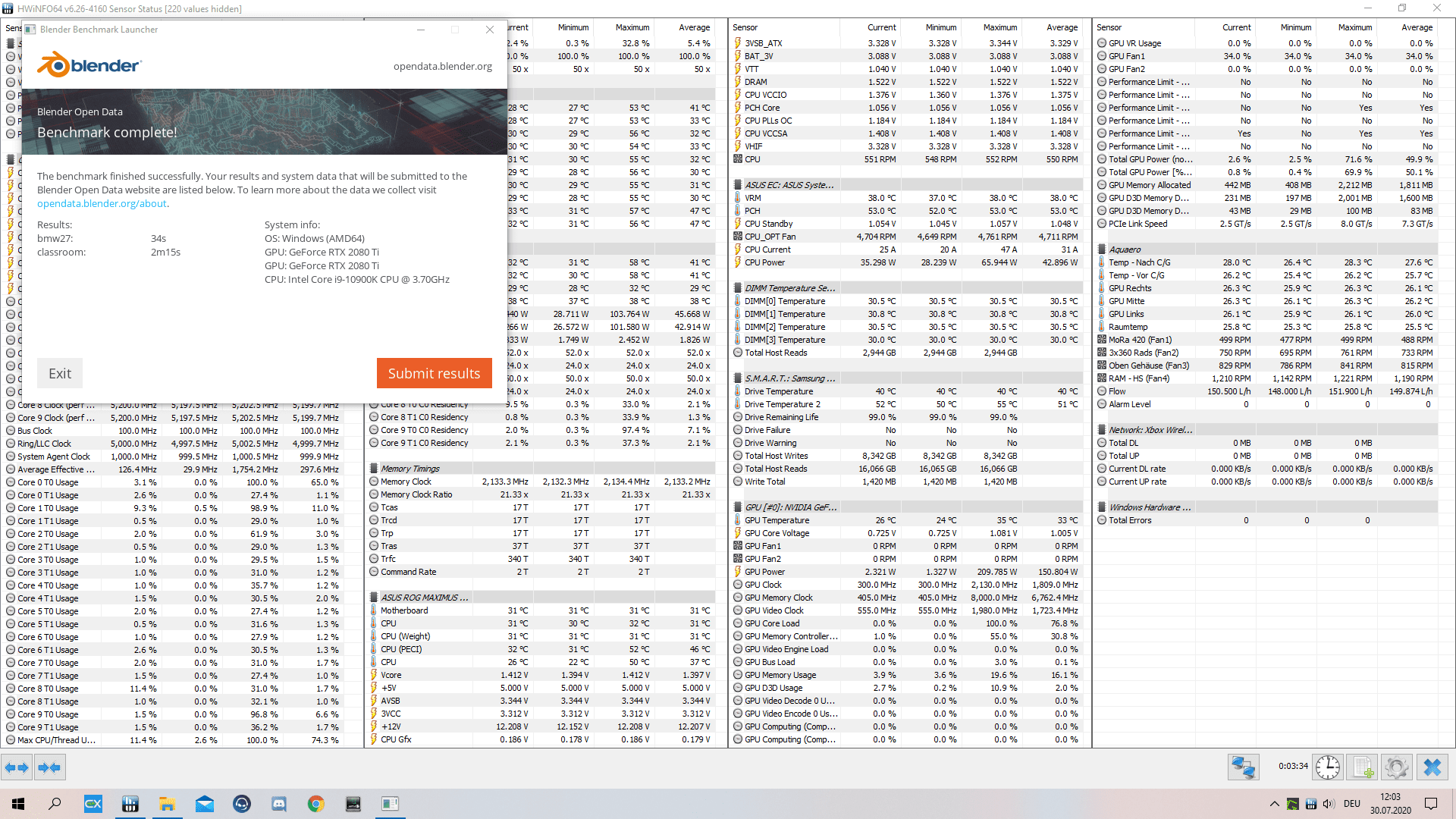Select the Flow sensor row in Aquaero
The width and height of the screenshot is (1456, 819).
click(x=1266, y=391)
